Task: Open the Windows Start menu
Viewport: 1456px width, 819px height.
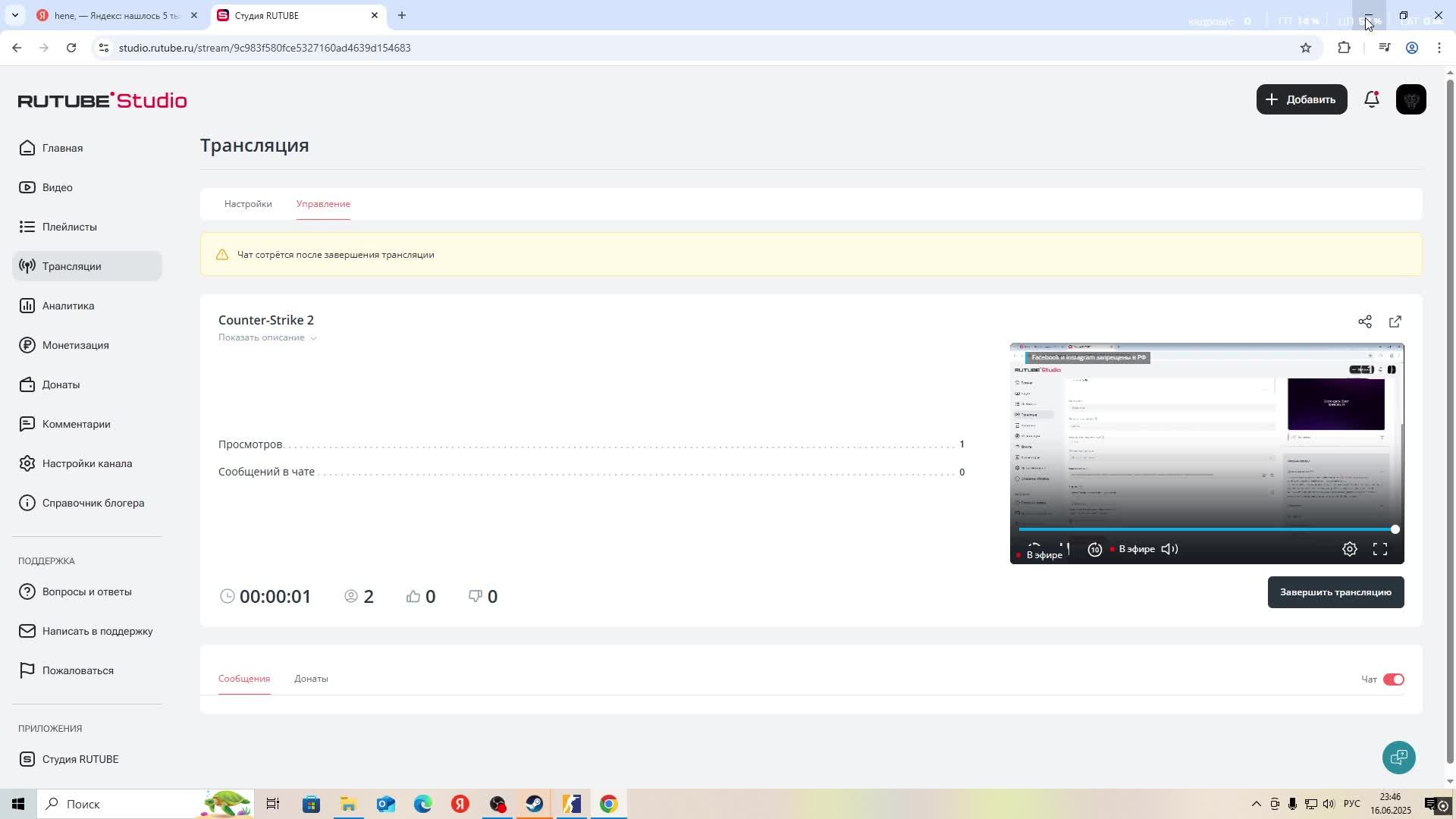Action: (x=18, y=804)
